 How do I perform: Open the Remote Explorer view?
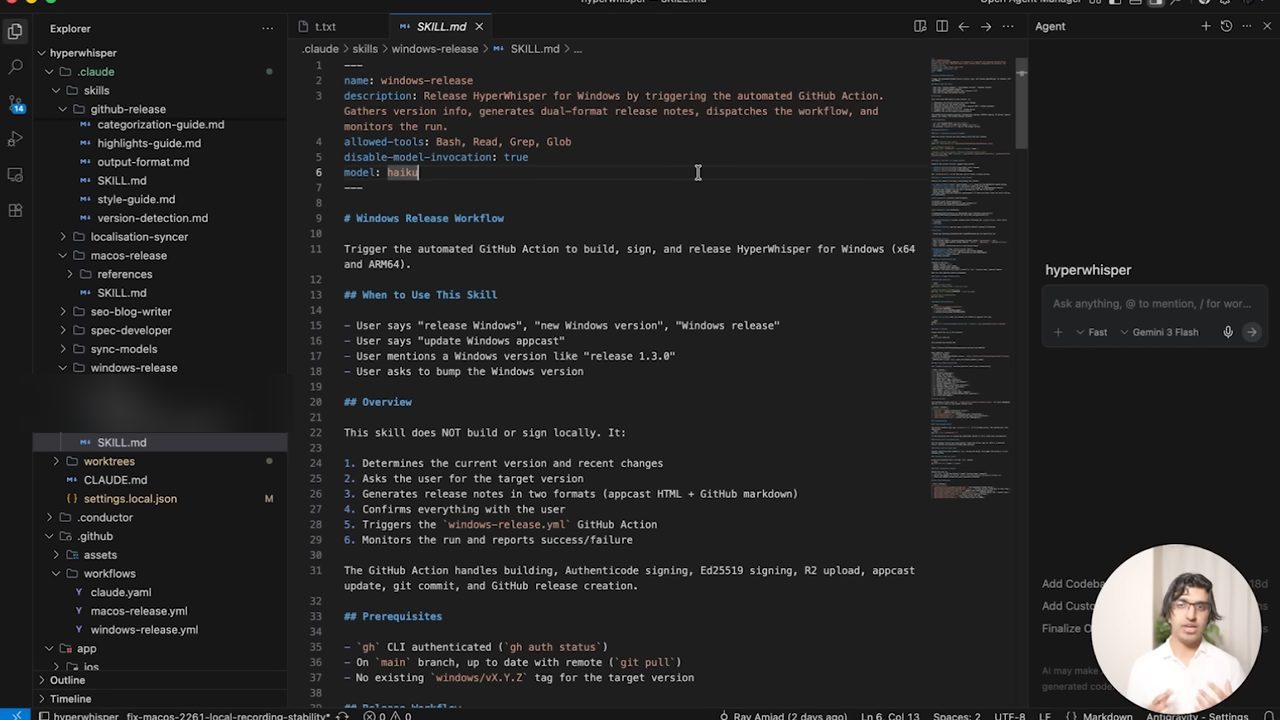pos(15,175)
